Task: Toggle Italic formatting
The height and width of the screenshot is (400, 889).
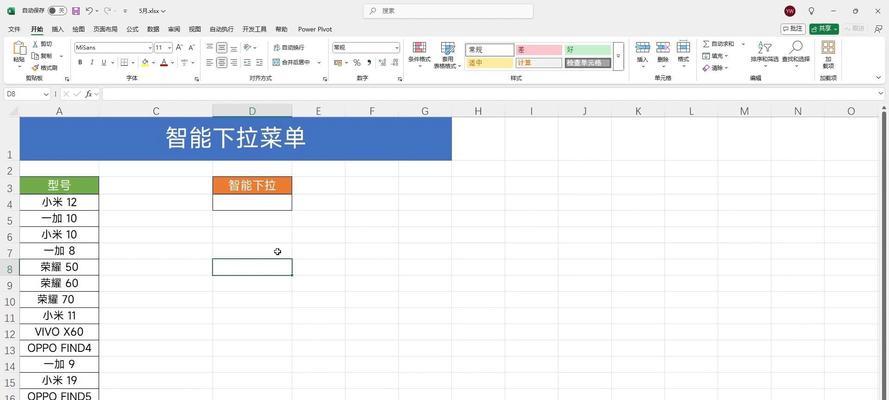Action: coord(92,62)
